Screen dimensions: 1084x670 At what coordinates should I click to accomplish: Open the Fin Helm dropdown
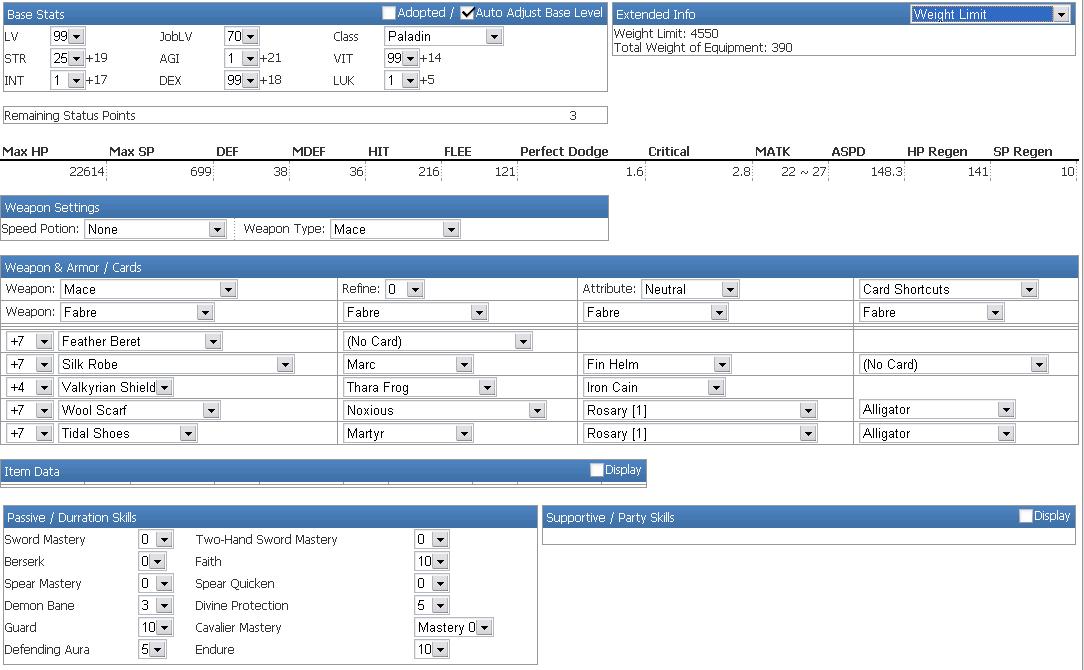[x=657, y=364]
